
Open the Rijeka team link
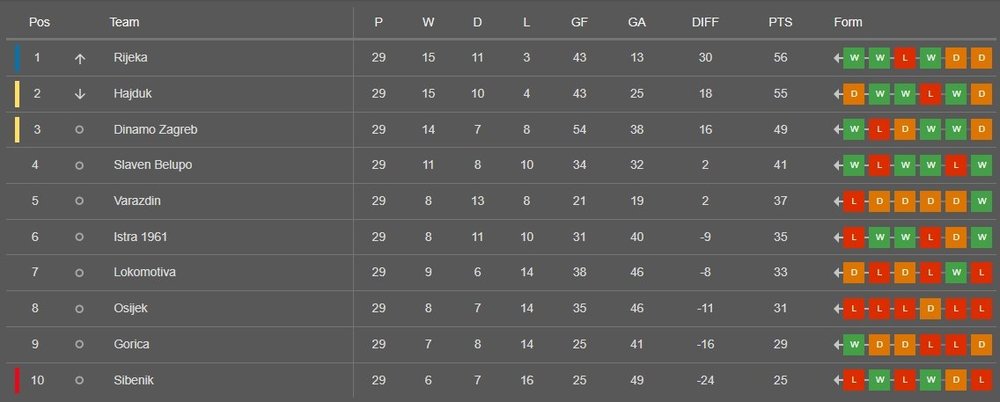click(131, 58)
